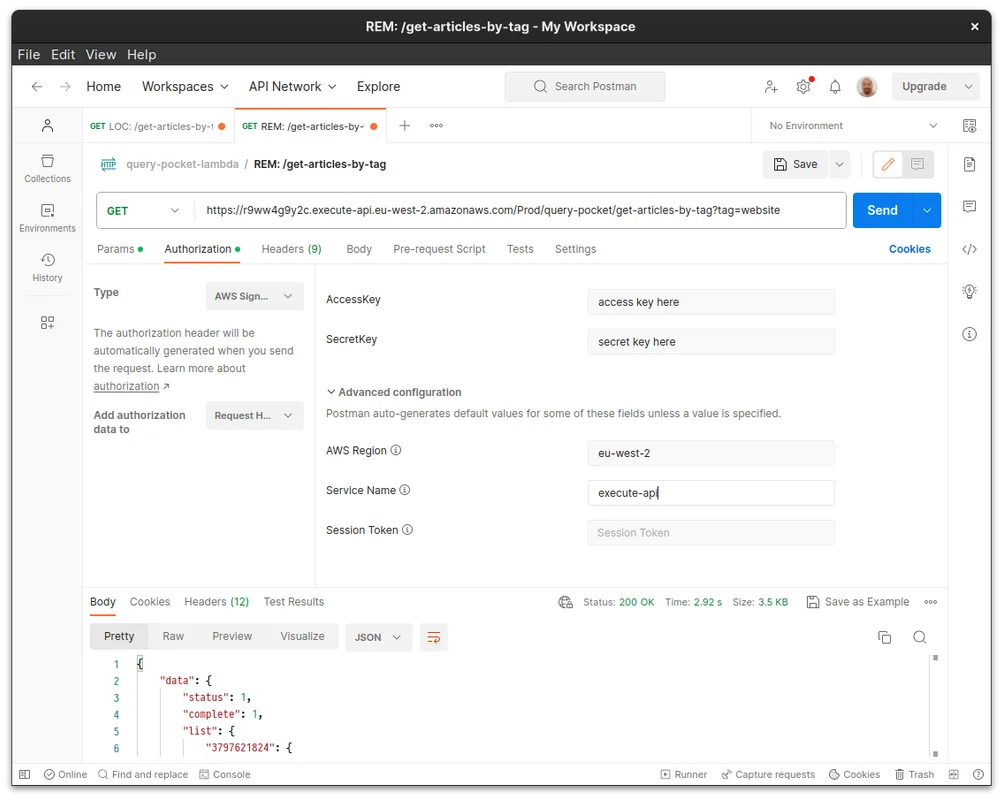Screen dimensions: 1003x800
Task: Open the Pre-request Script tab
Action: (439, 249)
